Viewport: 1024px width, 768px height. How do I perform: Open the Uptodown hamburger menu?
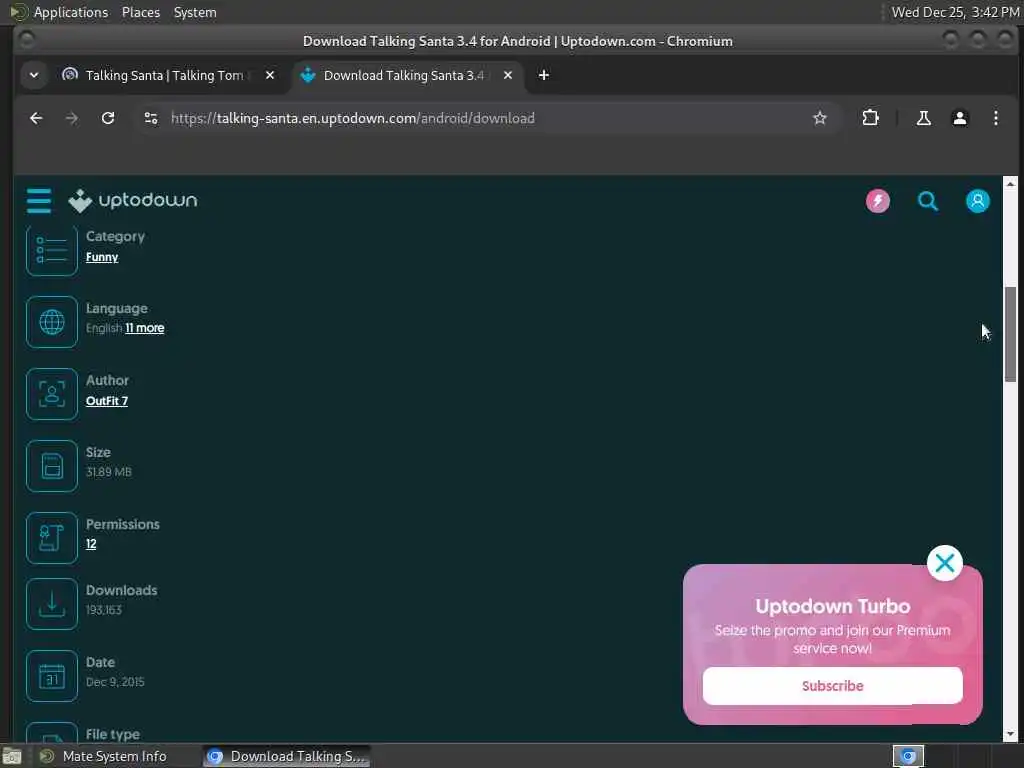[x=39, y=200]
